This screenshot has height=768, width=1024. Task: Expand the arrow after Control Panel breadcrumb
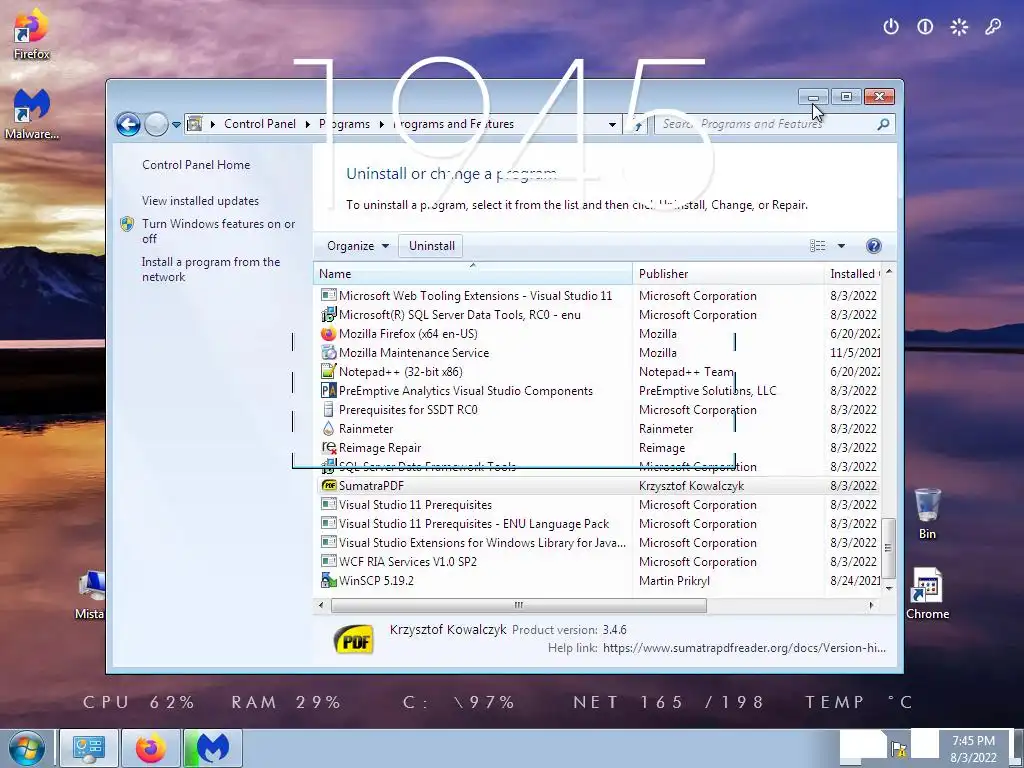(308, 124)
